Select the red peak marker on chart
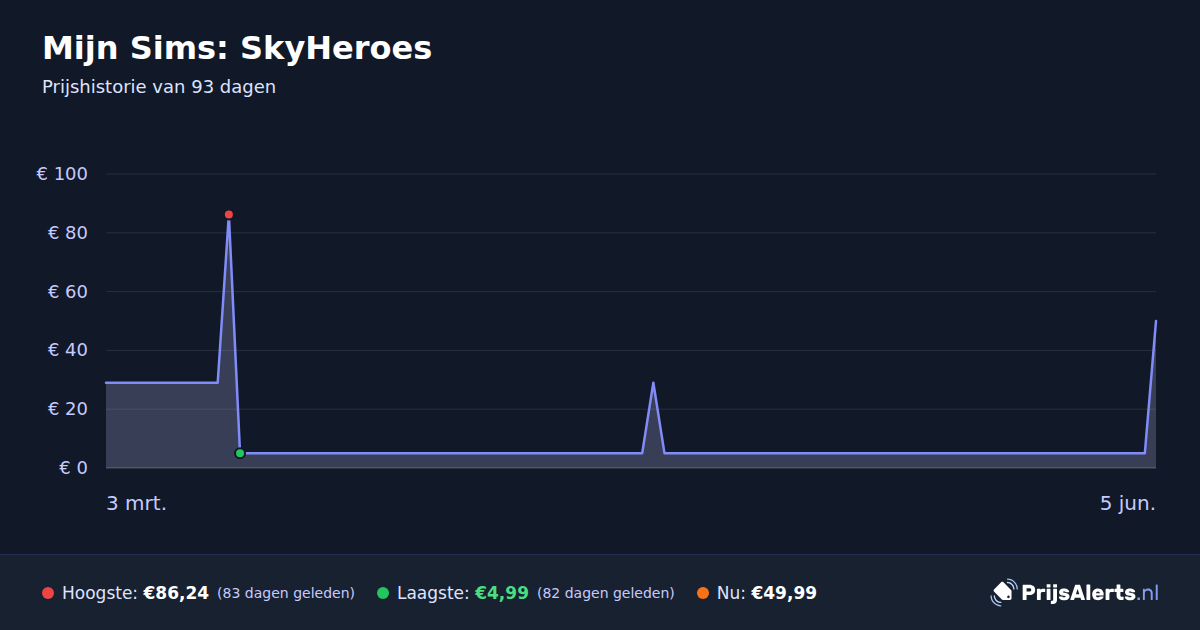The image size is (1200, 630). 229,214
